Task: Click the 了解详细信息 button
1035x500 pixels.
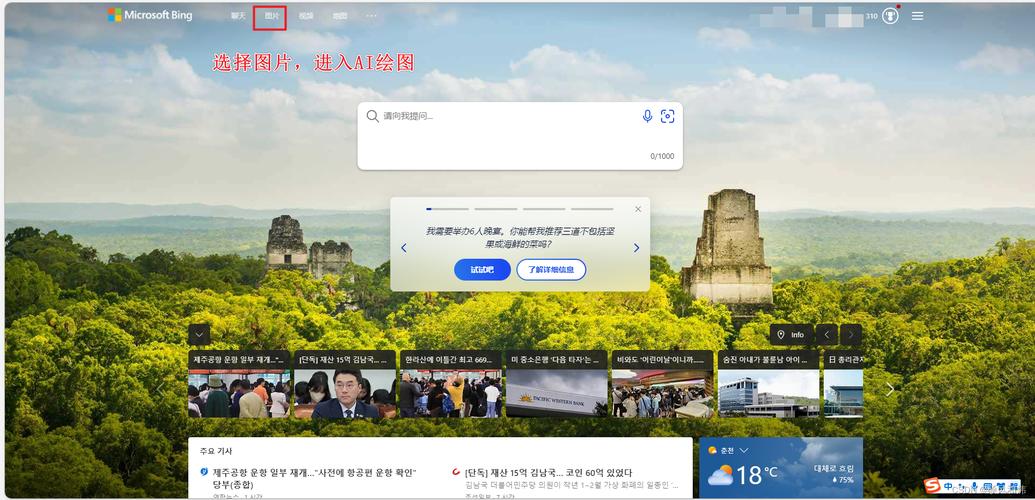Action: [x=551, y=270]
